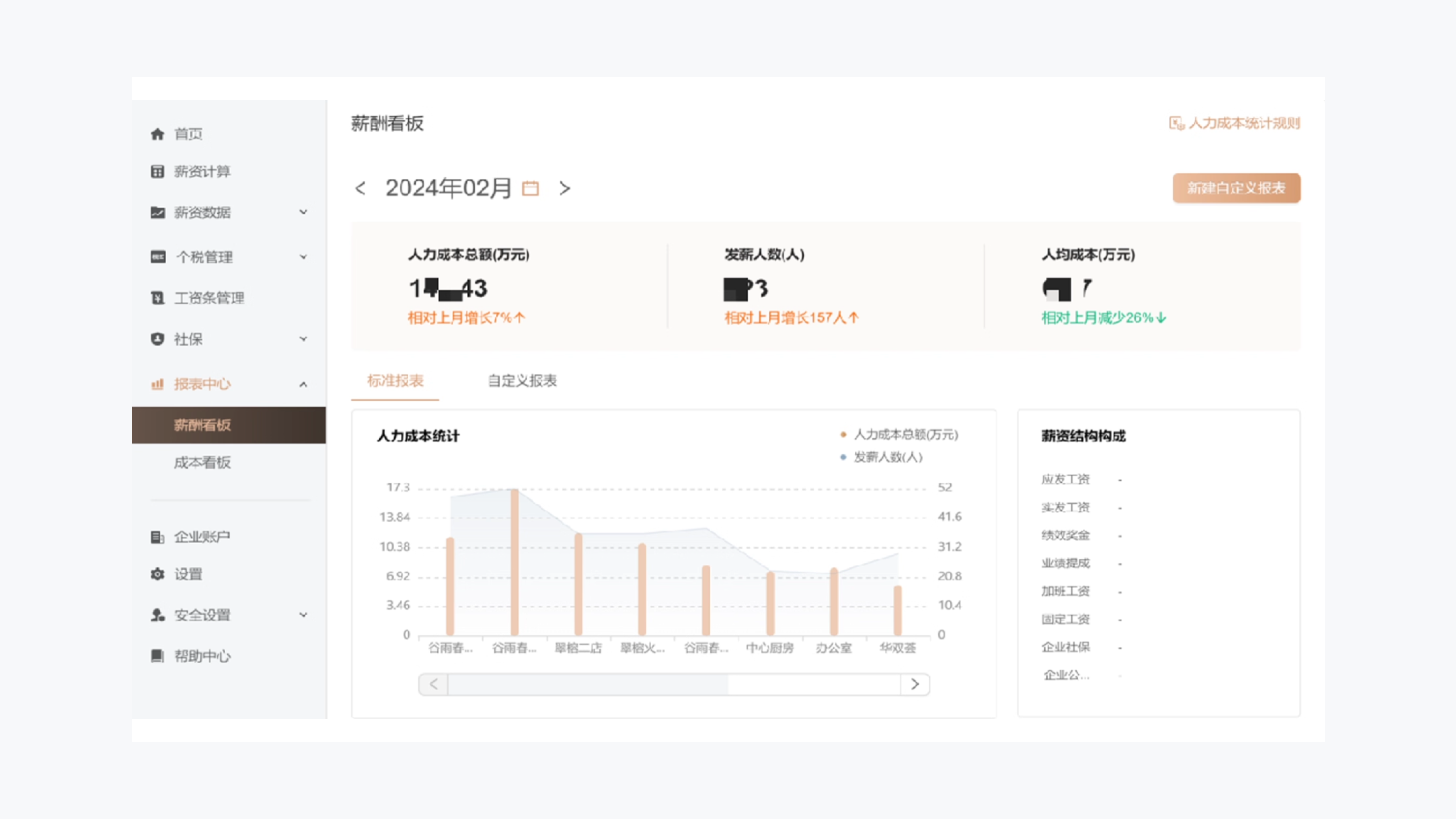Click the book icon beside 帮助中心
The width and height of the screenshot is (1456, 819).
[157, 656]
